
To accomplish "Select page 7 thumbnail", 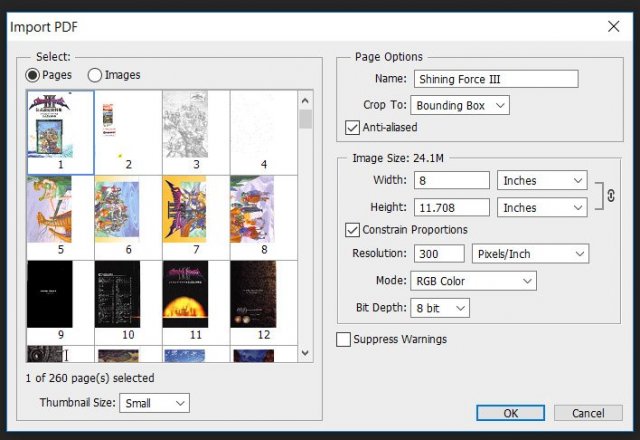I will tap(196, 218).
